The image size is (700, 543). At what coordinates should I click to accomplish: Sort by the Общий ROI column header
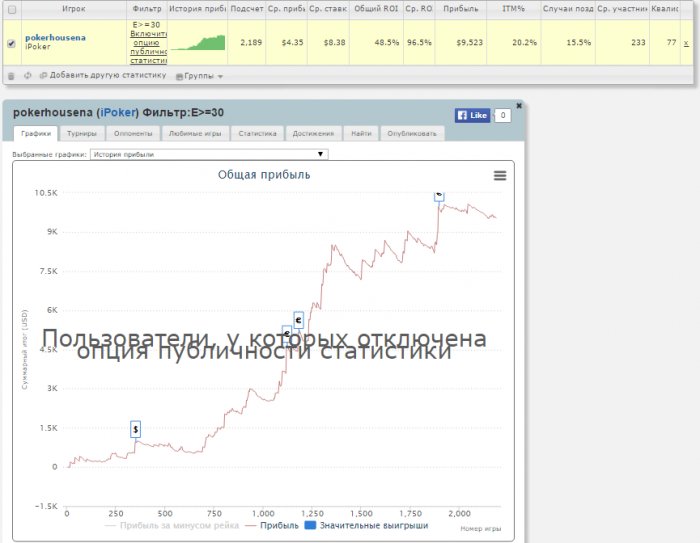point(376,9)
